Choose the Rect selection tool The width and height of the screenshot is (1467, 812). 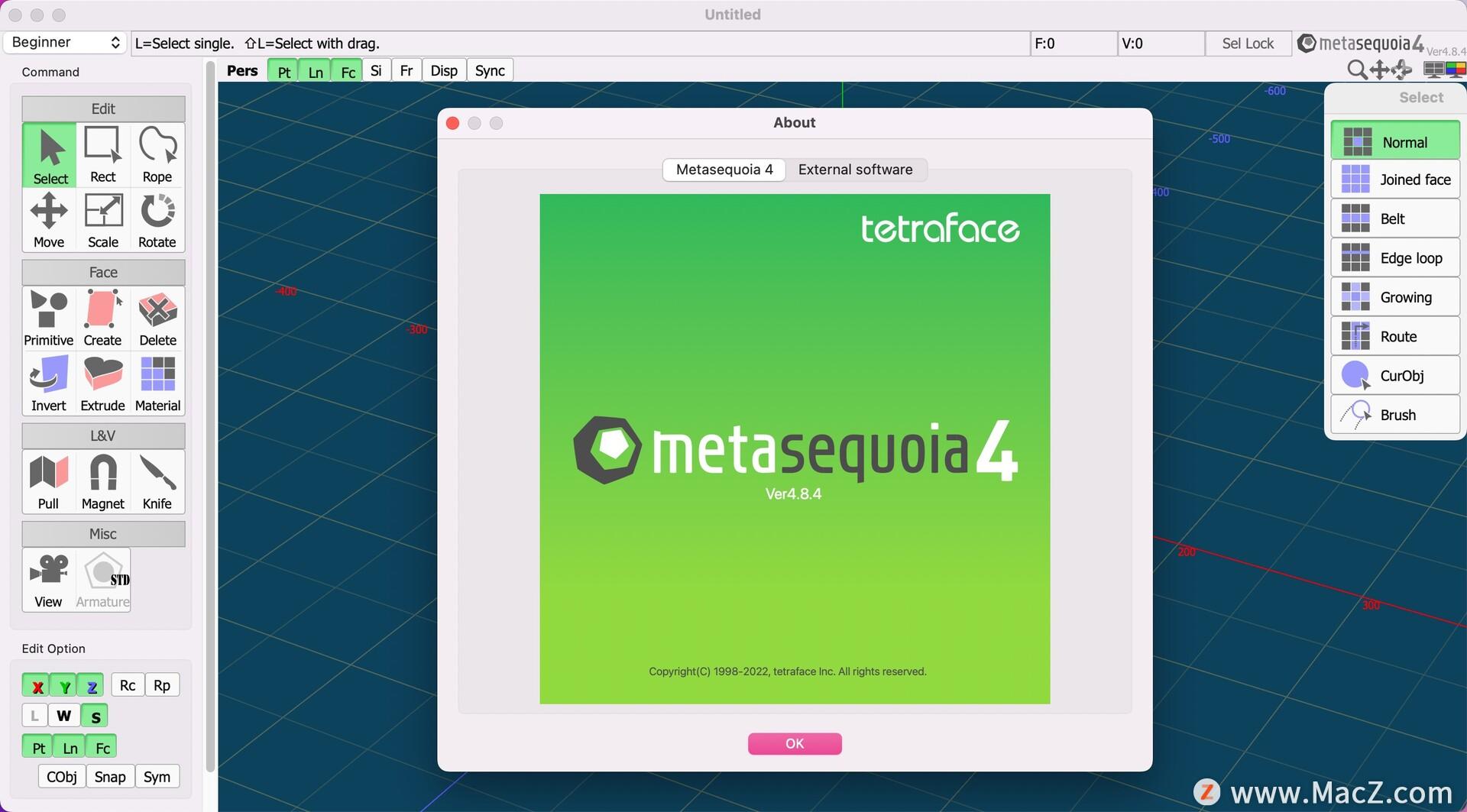coord(103,155)
